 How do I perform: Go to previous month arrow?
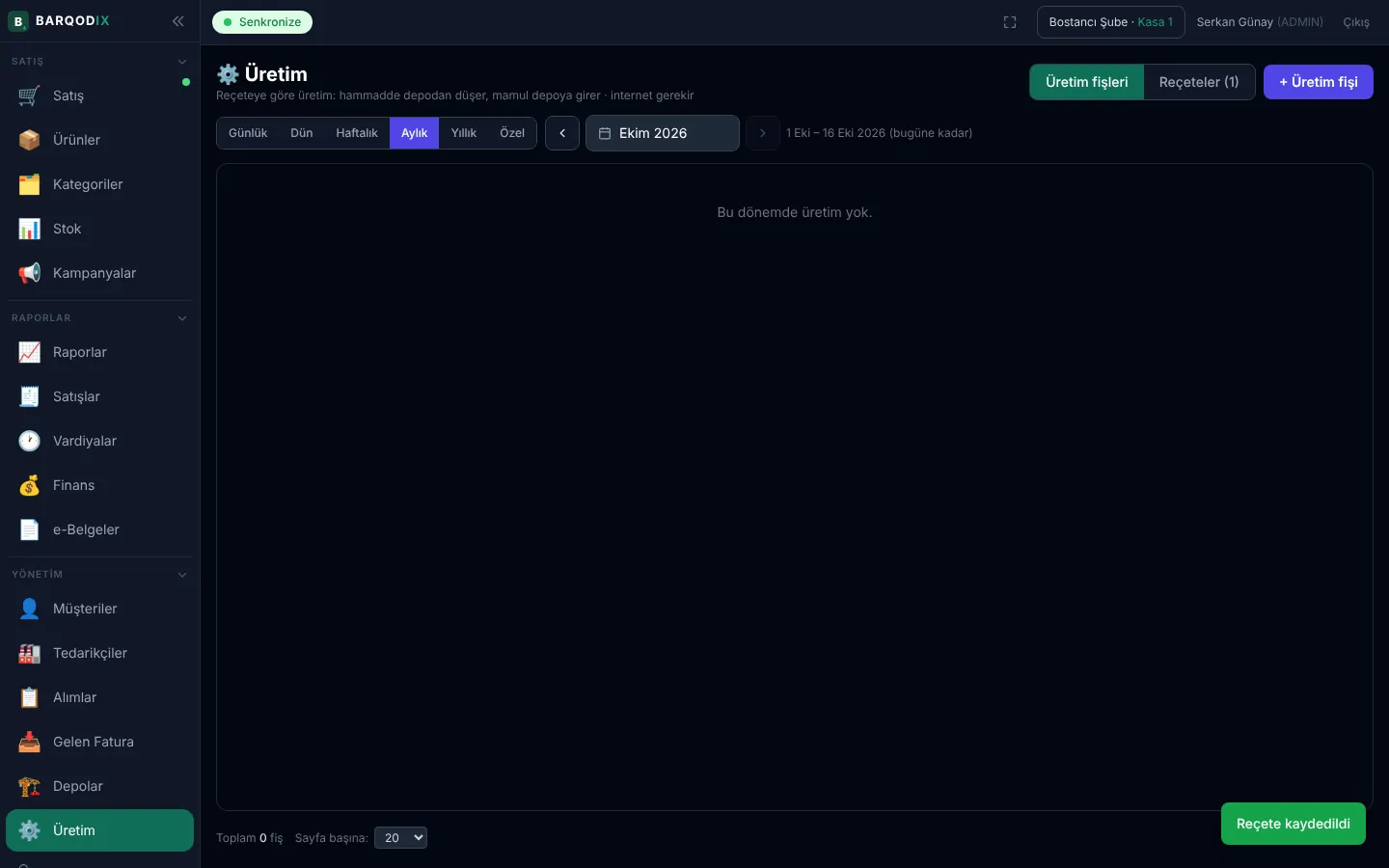tap(562, 133)
